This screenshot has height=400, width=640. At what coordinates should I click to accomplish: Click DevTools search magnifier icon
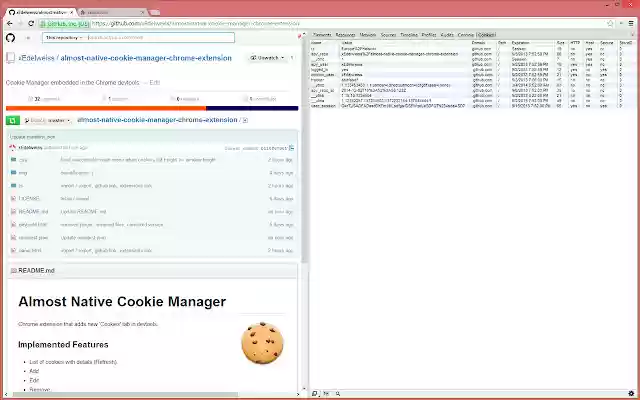(x=338, y=393)
